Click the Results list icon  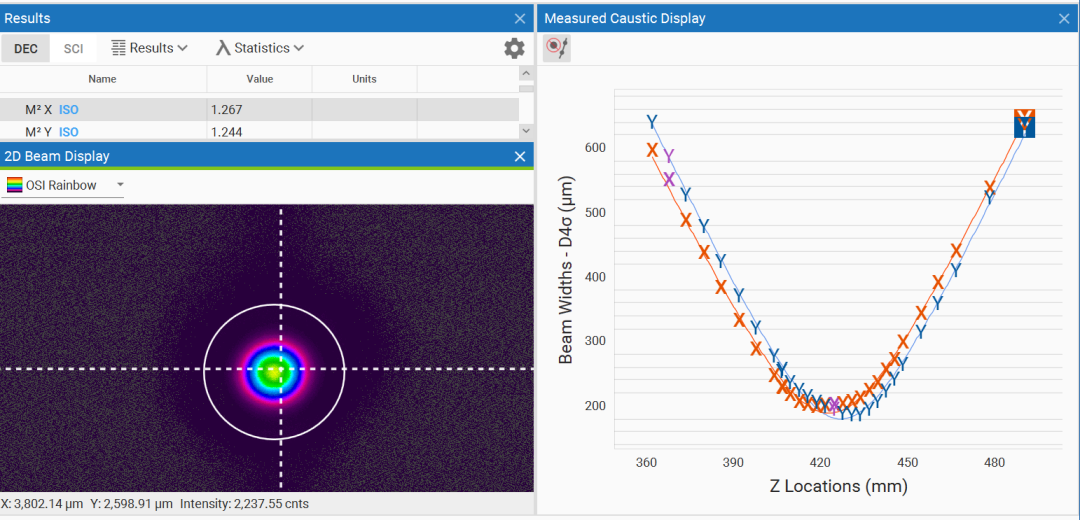click(x=118, y=48)
